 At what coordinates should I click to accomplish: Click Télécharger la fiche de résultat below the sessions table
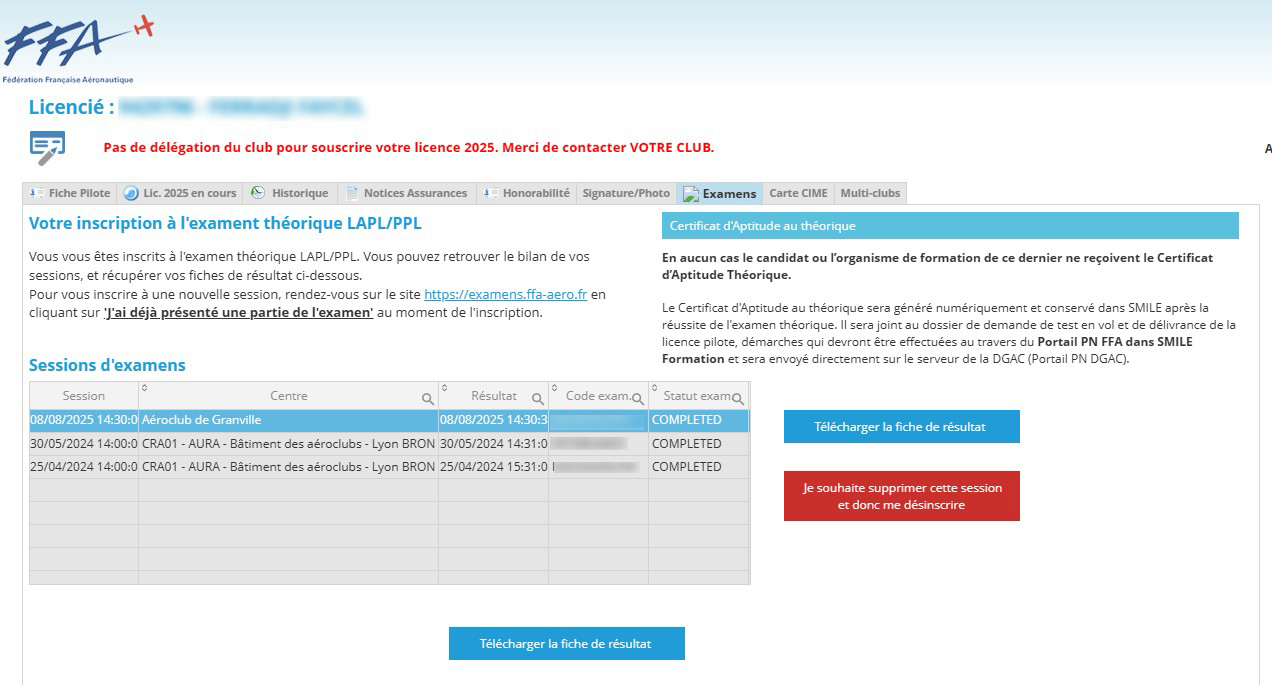tap(566, 644)
